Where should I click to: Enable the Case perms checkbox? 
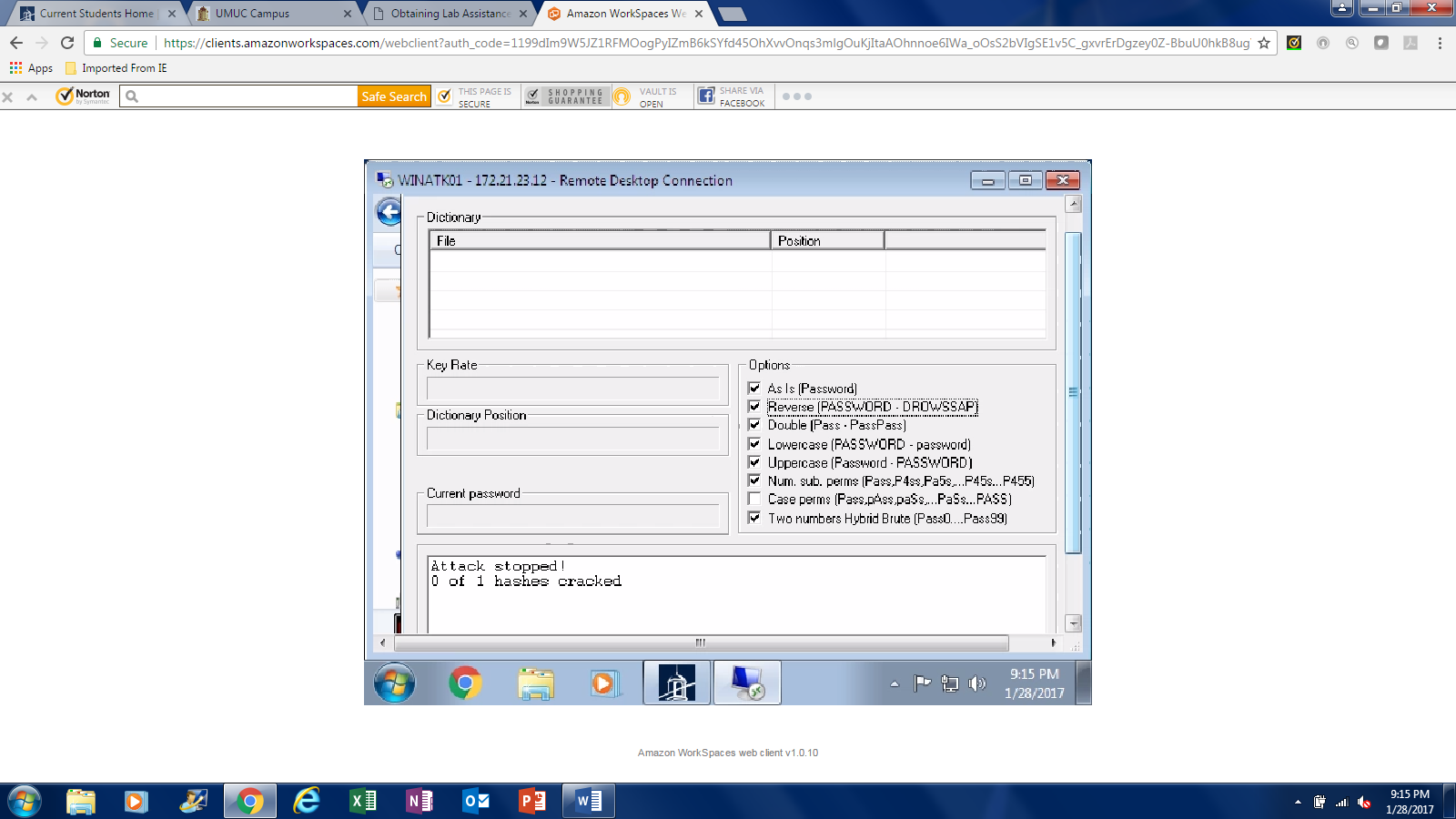click(x=754, y=499)
